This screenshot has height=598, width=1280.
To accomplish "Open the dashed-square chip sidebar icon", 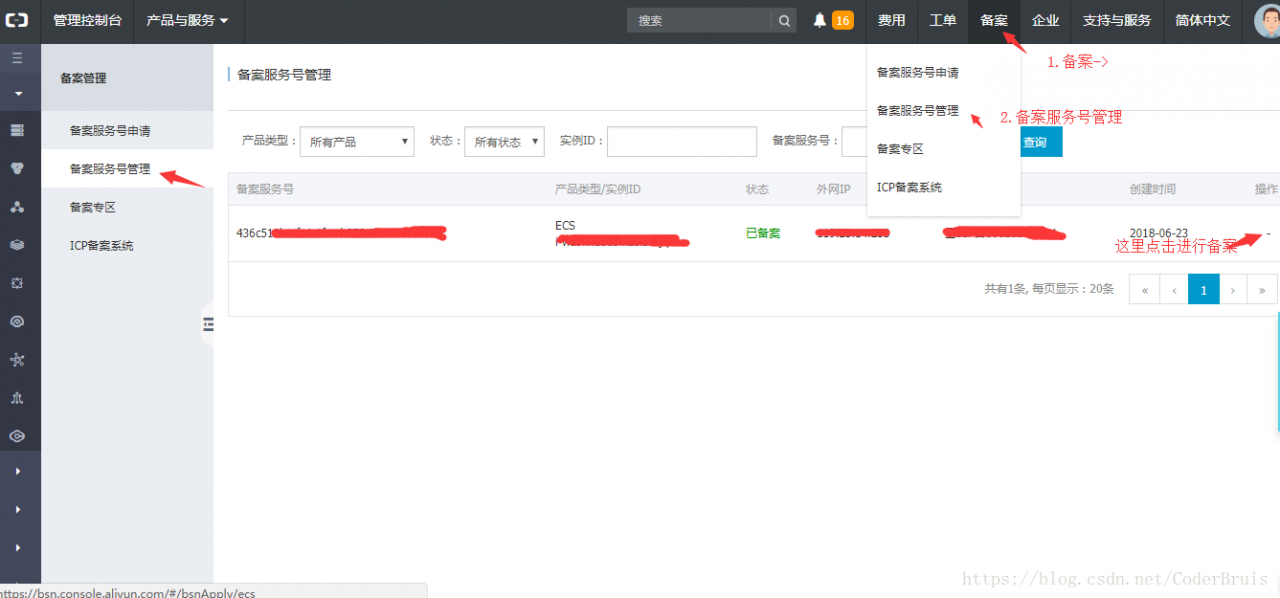I will tap(17, 283).
